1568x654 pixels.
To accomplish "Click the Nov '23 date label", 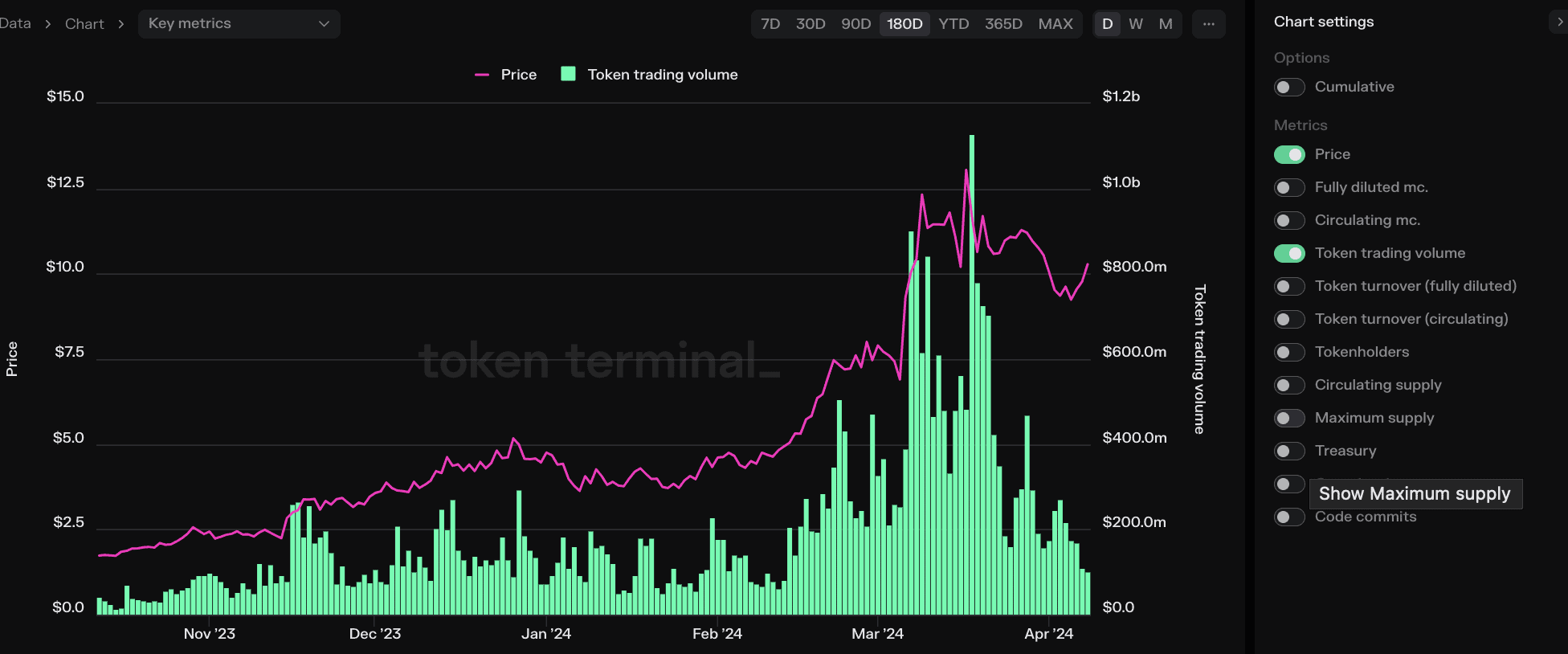I will (x=210, y=634).
